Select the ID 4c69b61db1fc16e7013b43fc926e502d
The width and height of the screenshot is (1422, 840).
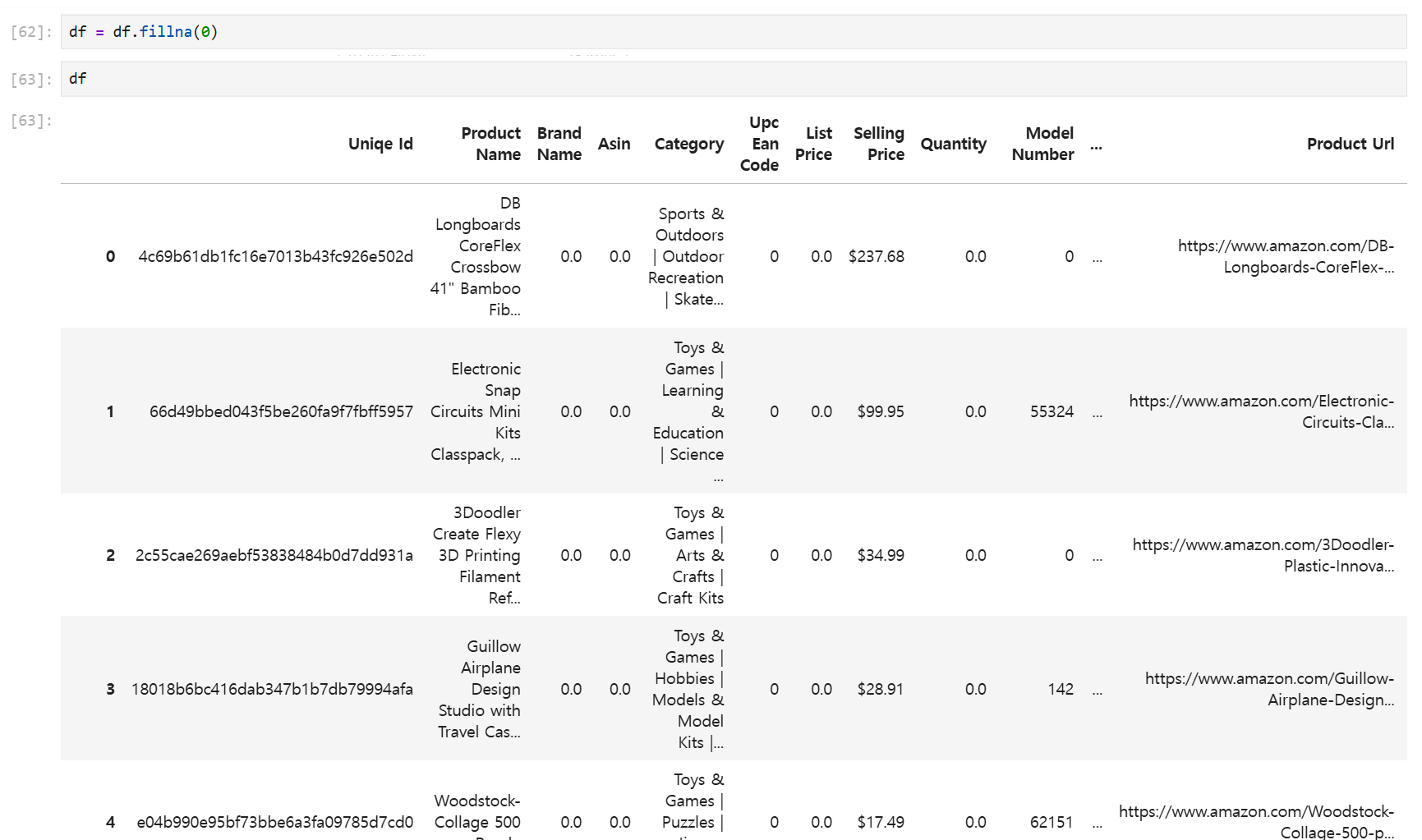(275, 256)
